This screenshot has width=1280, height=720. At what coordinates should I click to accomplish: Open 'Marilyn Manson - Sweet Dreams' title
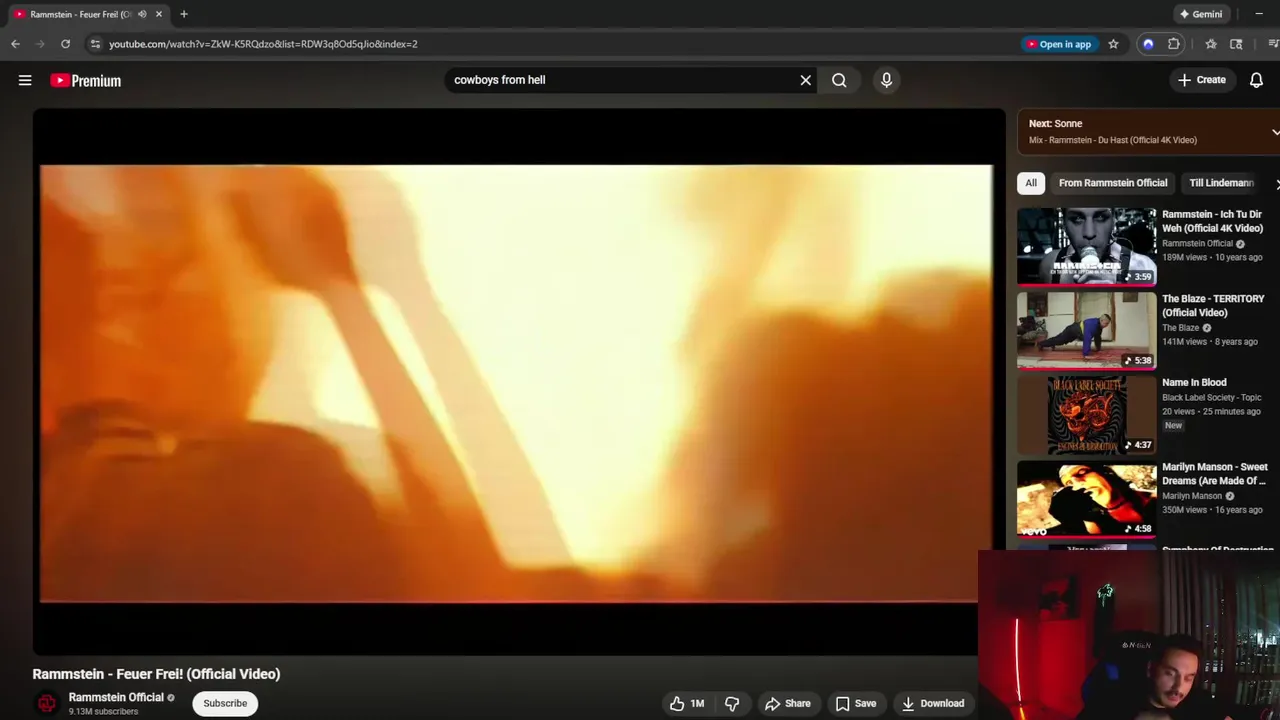pos(1215,474)
